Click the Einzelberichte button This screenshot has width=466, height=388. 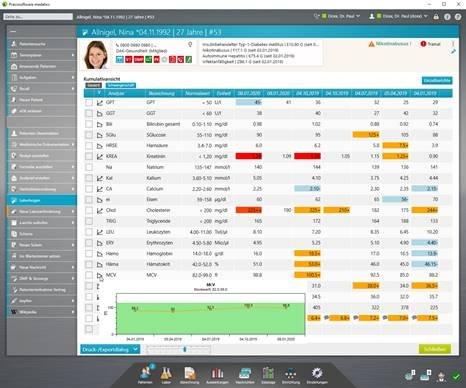(437, 80)
